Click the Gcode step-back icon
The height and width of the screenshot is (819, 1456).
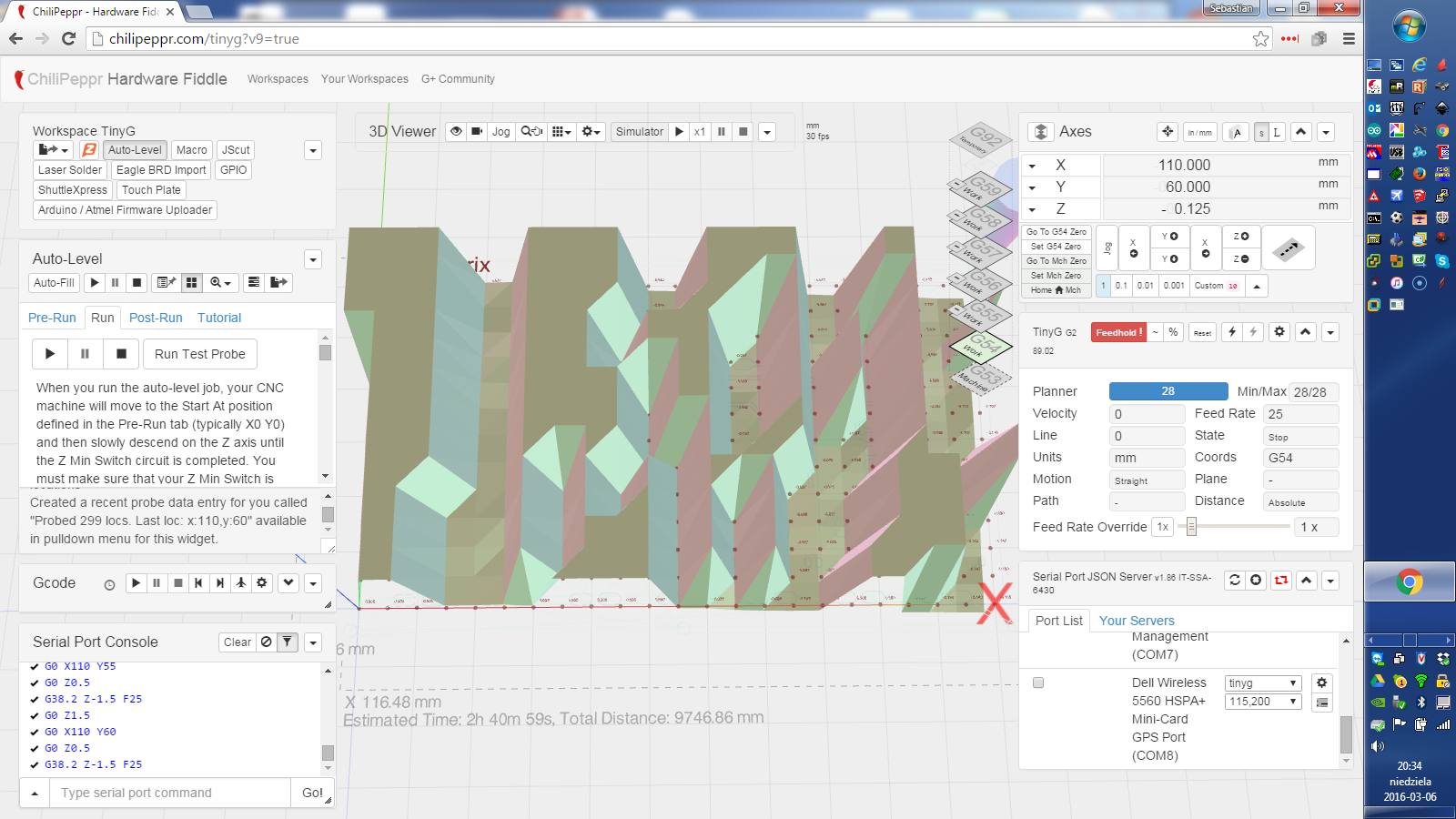[198, 583]
